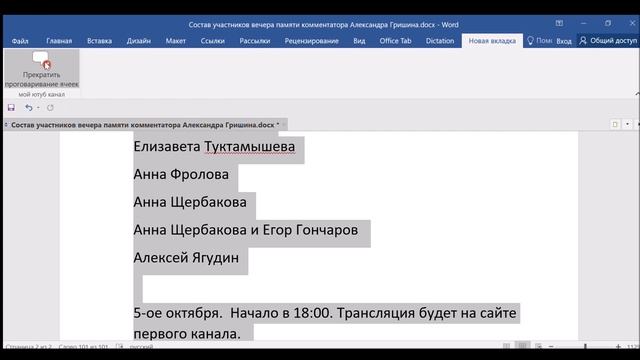Viewport: 640px width, 360px height.
Task: Click the new document tab icon on Office Tab bar
Action: 615,124
